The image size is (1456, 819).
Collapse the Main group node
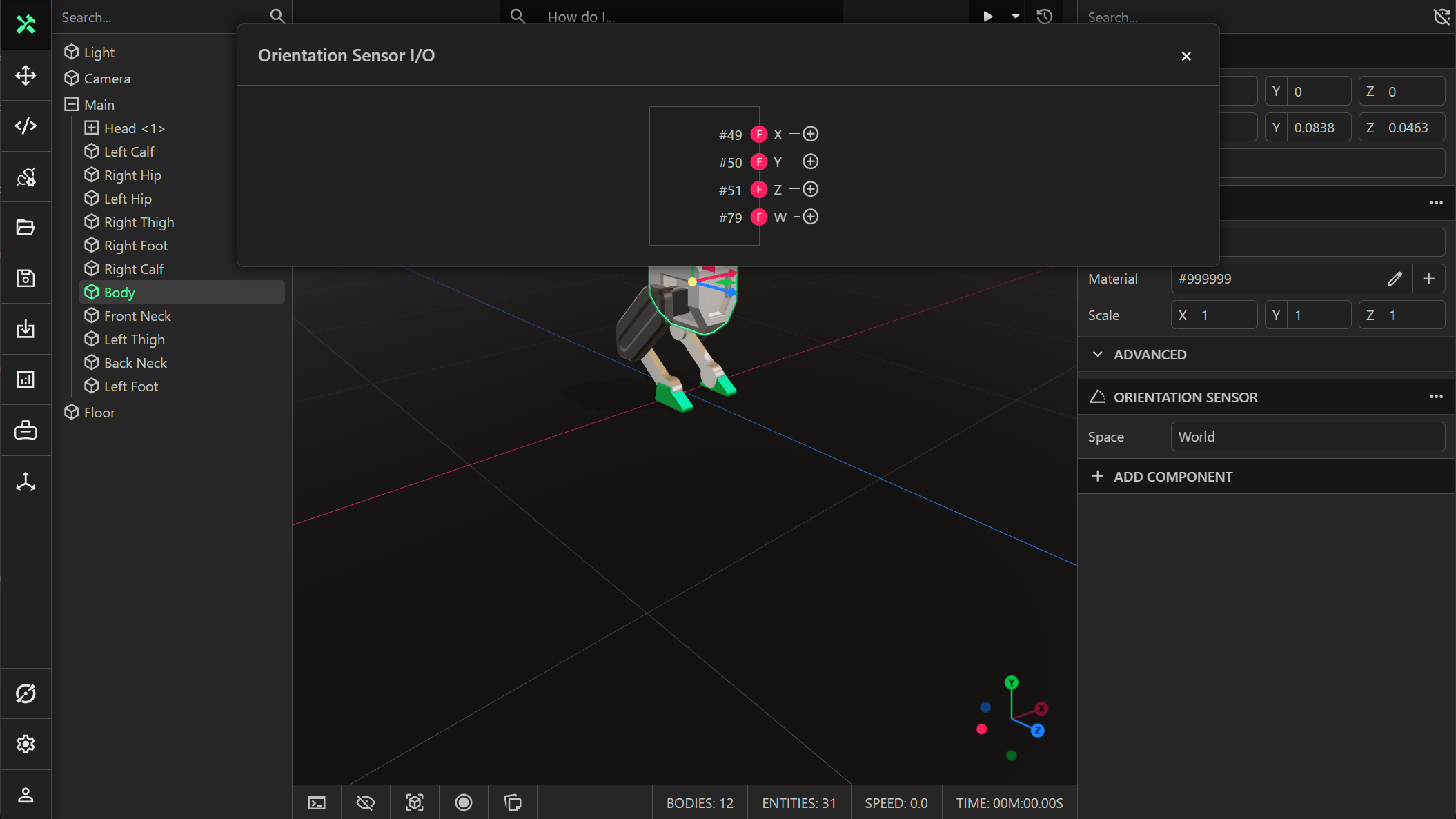tap(71, 104)
